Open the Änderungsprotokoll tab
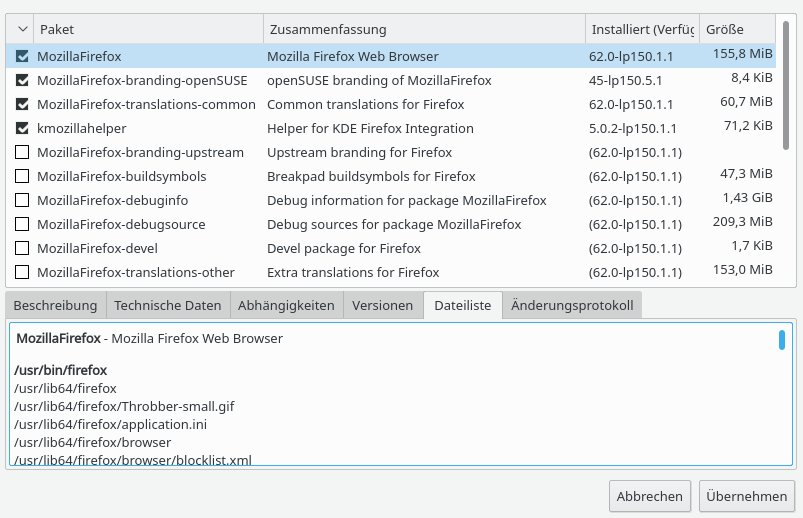The height and width of the screenshot is (518, 803). click(x=572, y=305)
